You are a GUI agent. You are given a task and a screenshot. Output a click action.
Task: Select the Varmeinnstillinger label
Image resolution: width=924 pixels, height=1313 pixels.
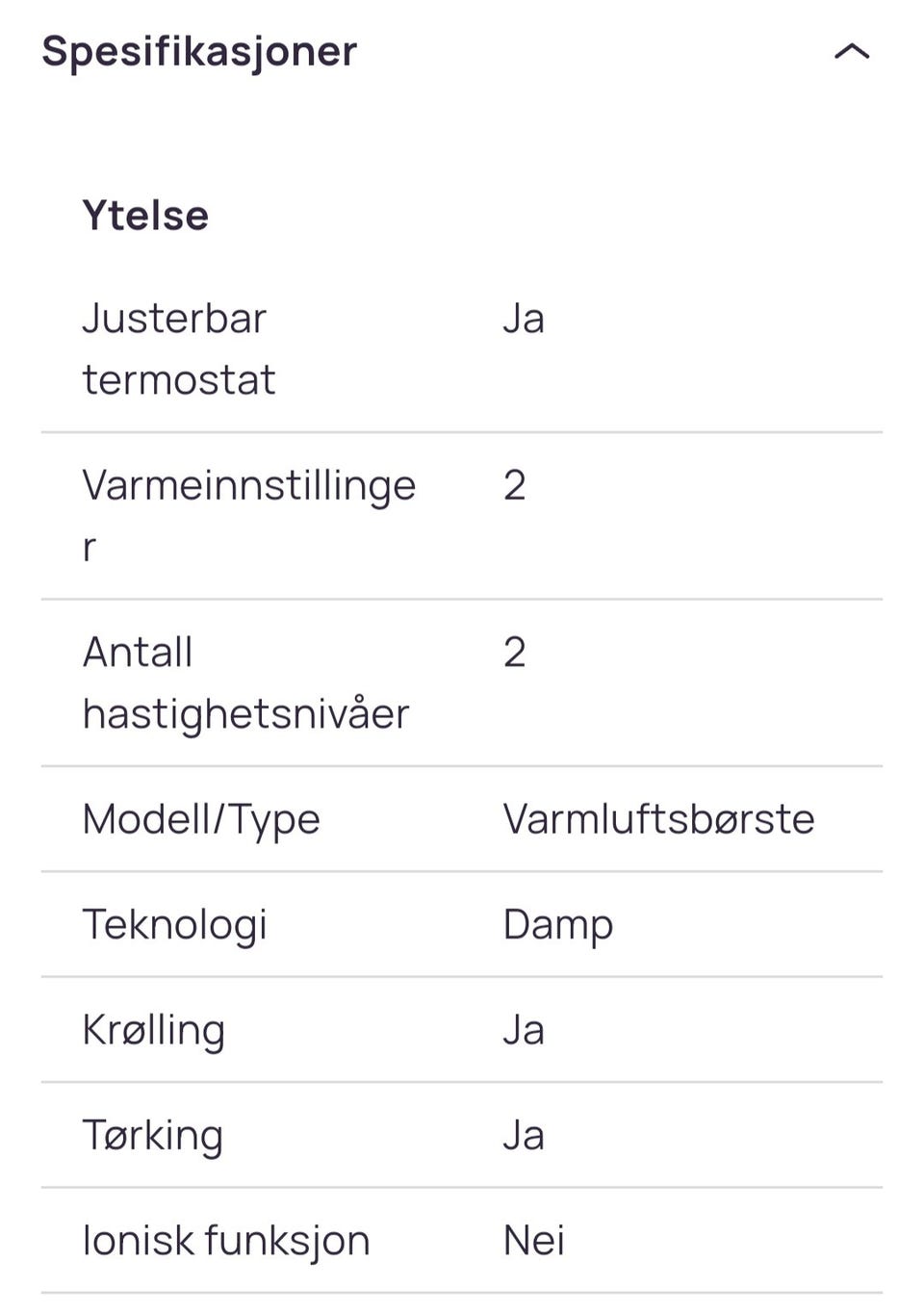point(248,486)
